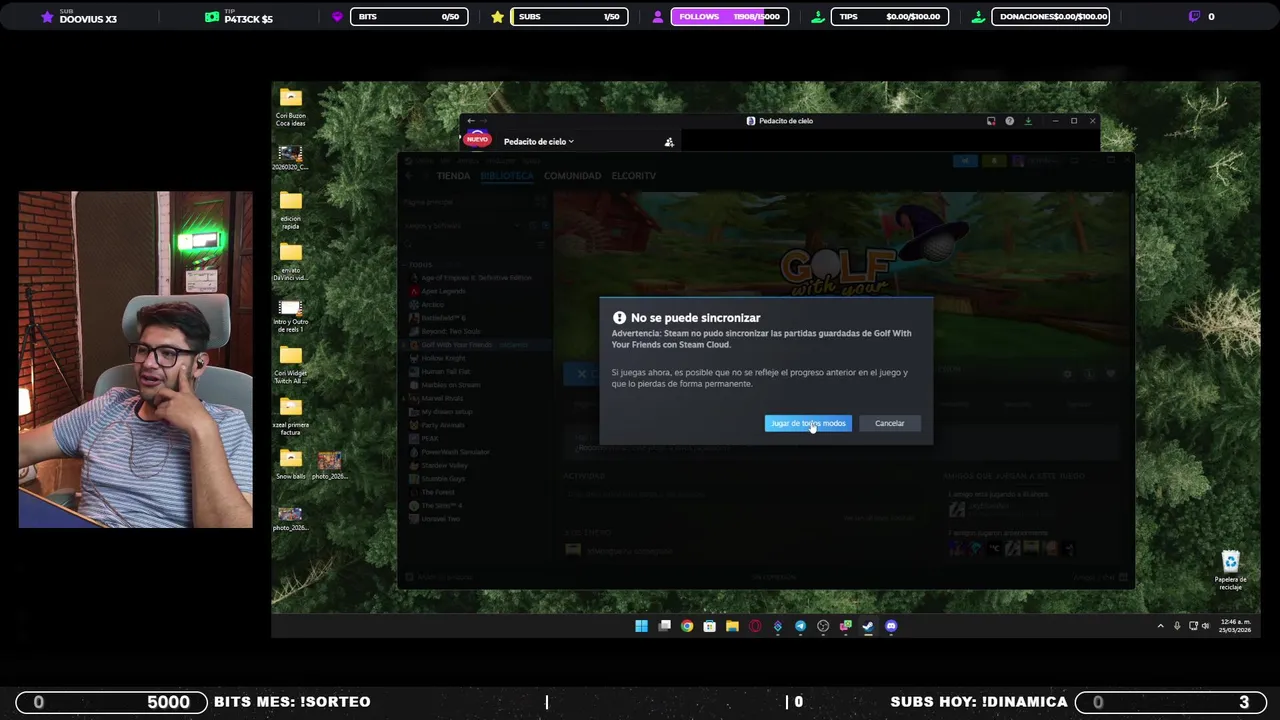This screenshot has width=1280, height=720.
Task: Open the Cori Buzon Coca ideas desktop folder
Action: 291,107
